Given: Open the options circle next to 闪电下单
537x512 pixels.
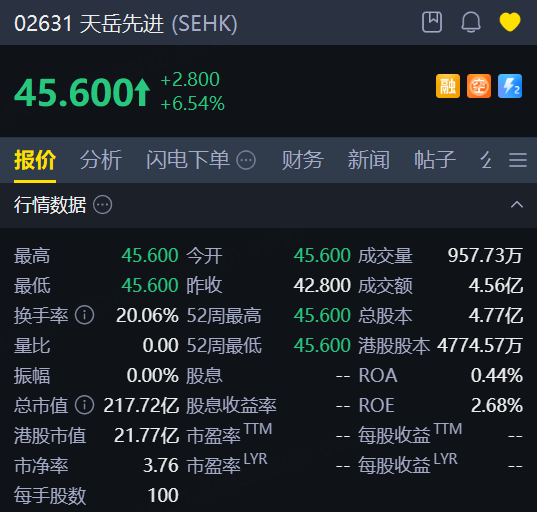Looking at the screenshot, I should click(x=246, y=160).
